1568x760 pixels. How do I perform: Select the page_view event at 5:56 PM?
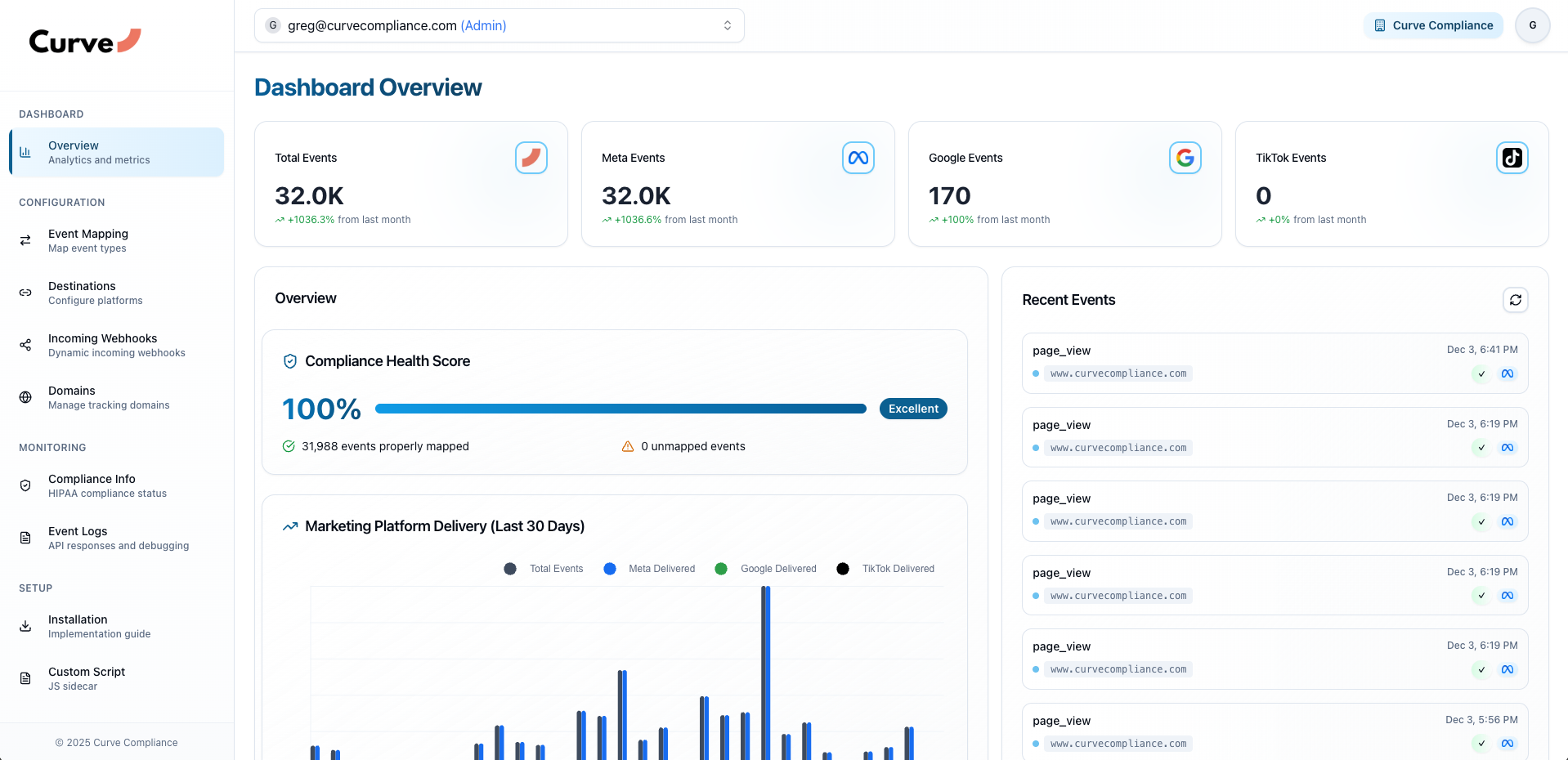pos(1275,731)
